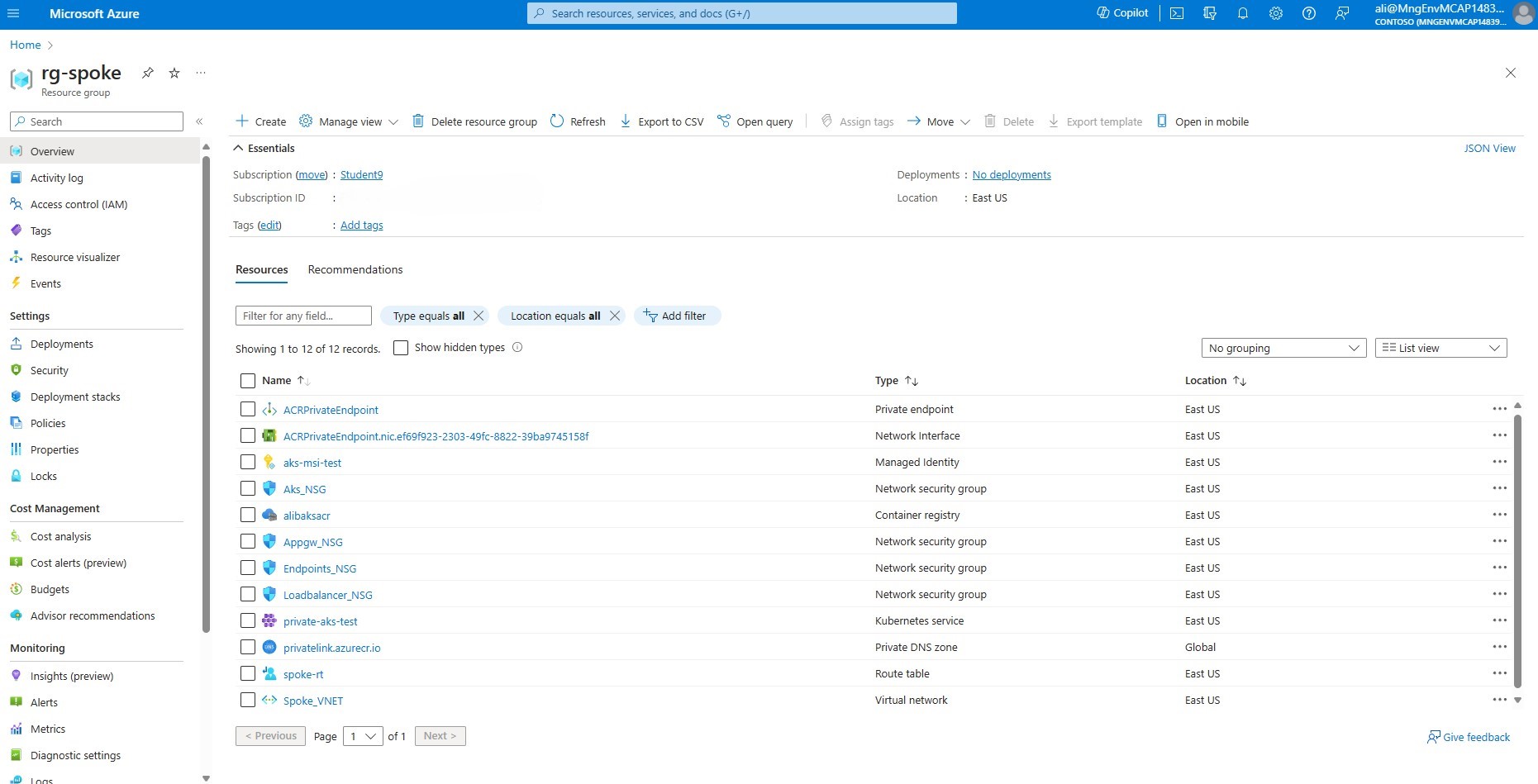The width and height of the screenshot is (1538, 784).
Task: Open Cost analysis menu item
Action: click(61, 536)
